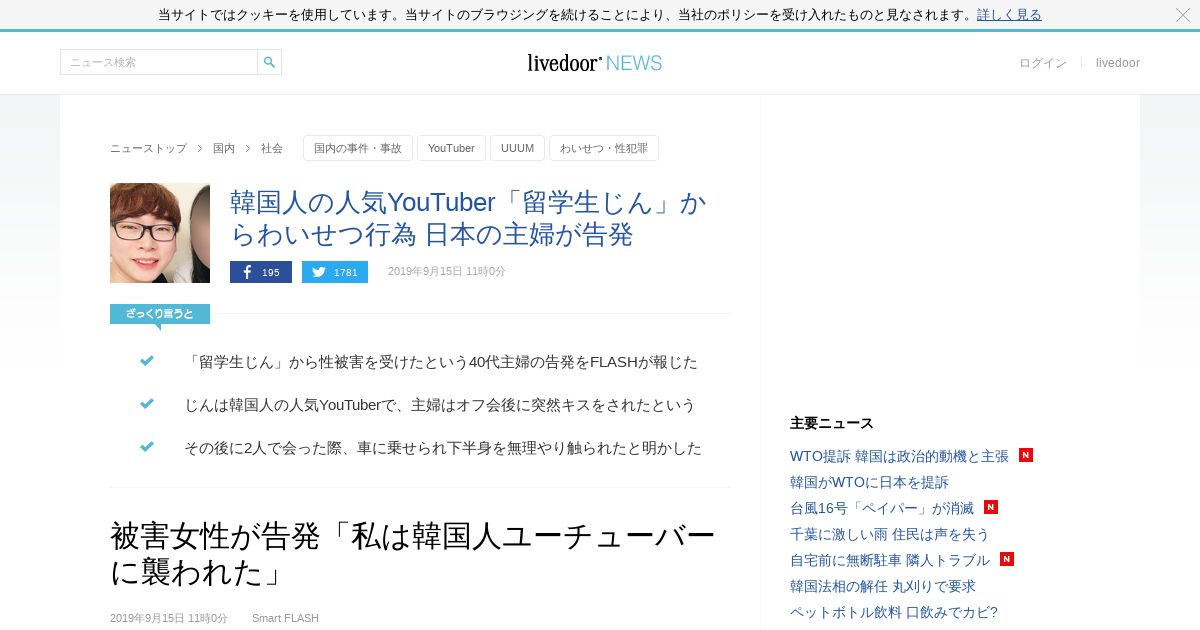The width and height of the screenshot is (1200, 630).
Task: Open the article thumbnail photo
Action: point(160,233)
